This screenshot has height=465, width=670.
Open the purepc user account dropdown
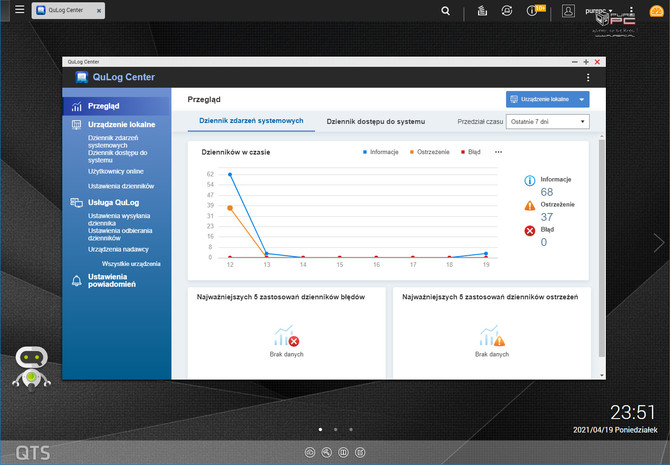(x=599, y=11)
